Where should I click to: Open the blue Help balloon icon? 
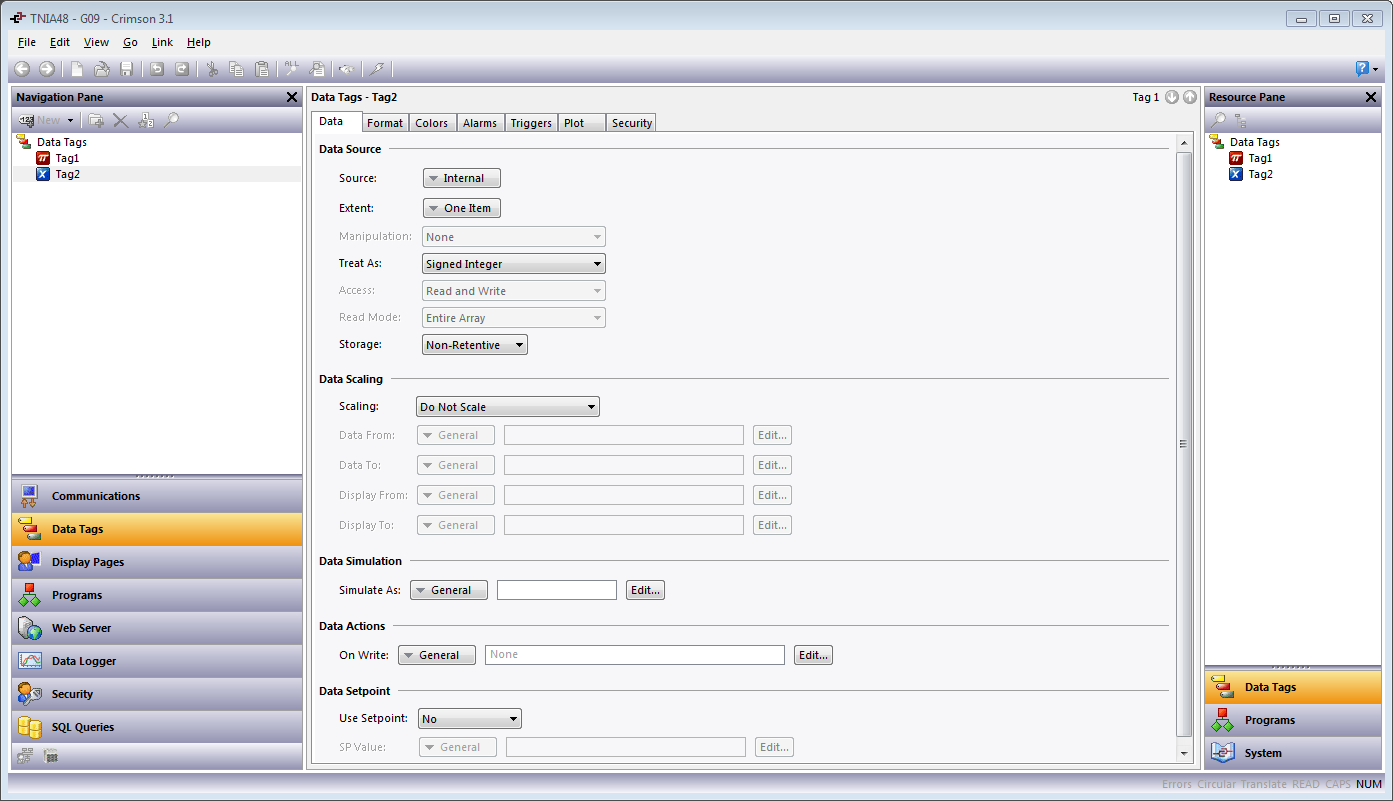1362,69
